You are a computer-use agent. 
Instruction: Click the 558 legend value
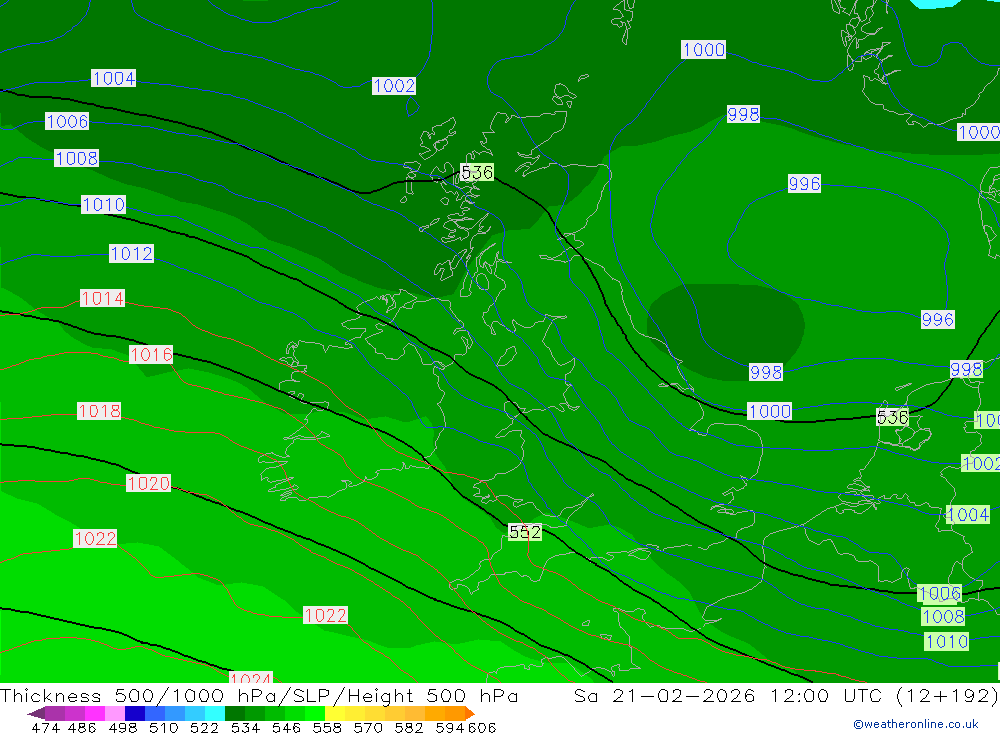327,727
